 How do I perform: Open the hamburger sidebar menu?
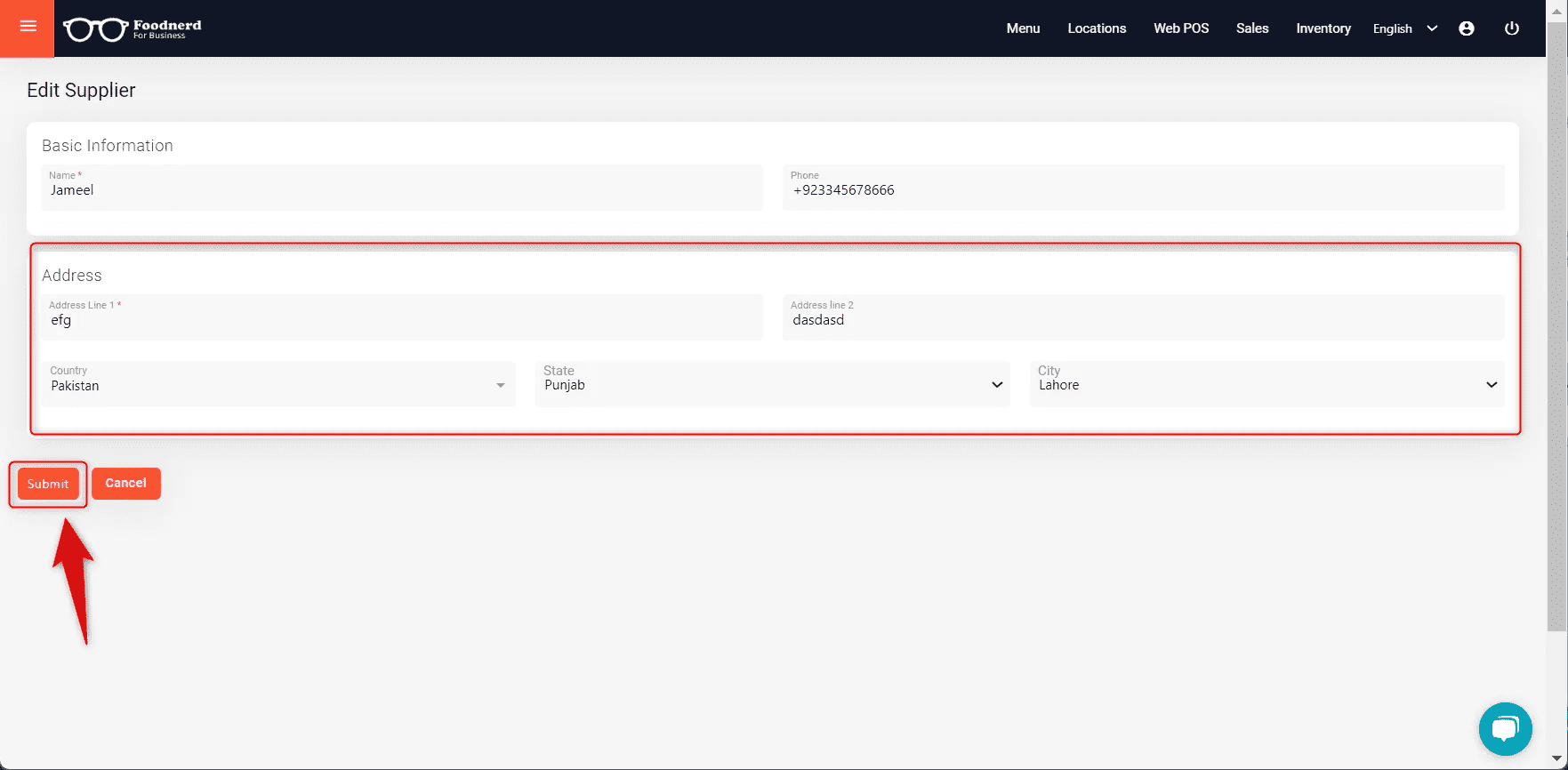(x=28, y=27)
